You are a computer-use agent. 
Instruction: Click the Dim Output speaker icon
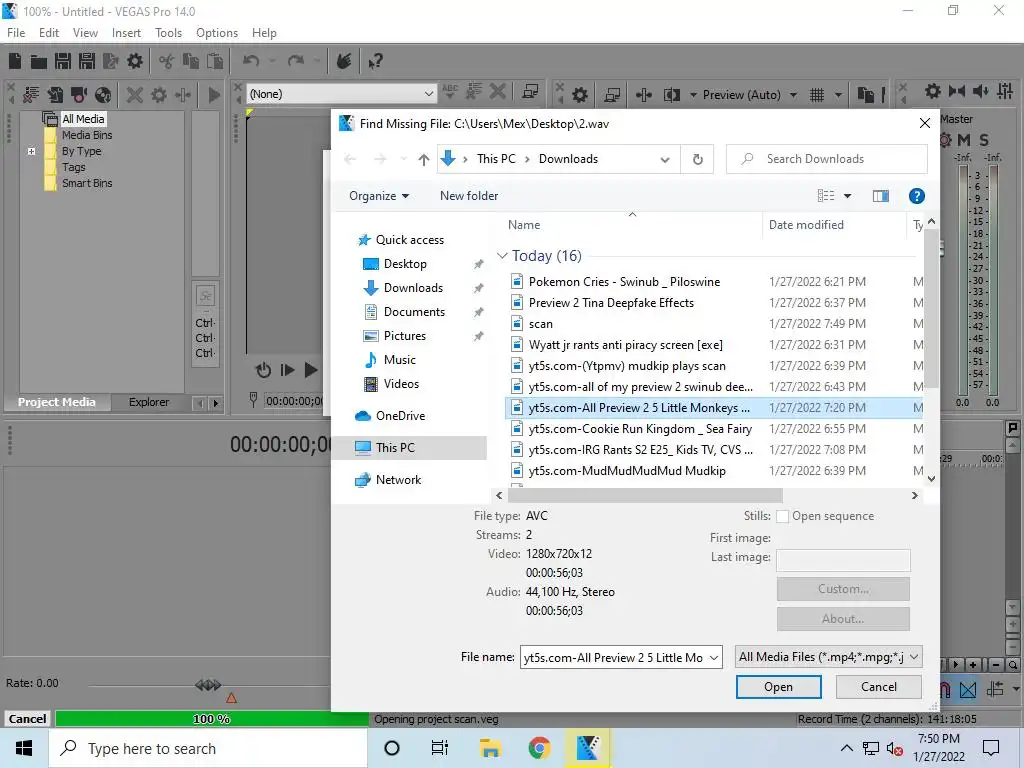[x=981, y=91]
